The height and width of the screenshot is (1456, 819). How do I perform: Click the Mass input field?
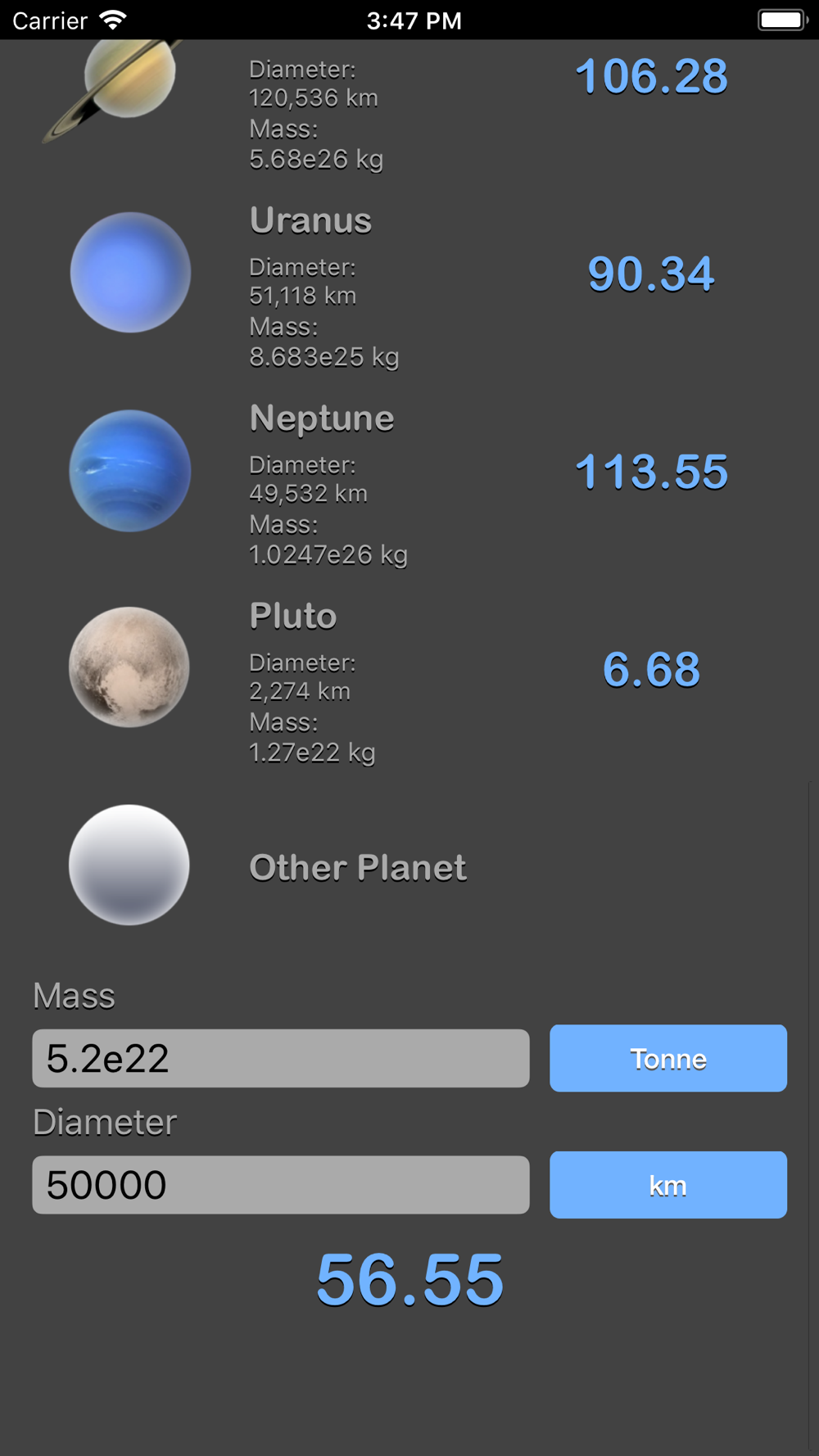click(281, 1058)
